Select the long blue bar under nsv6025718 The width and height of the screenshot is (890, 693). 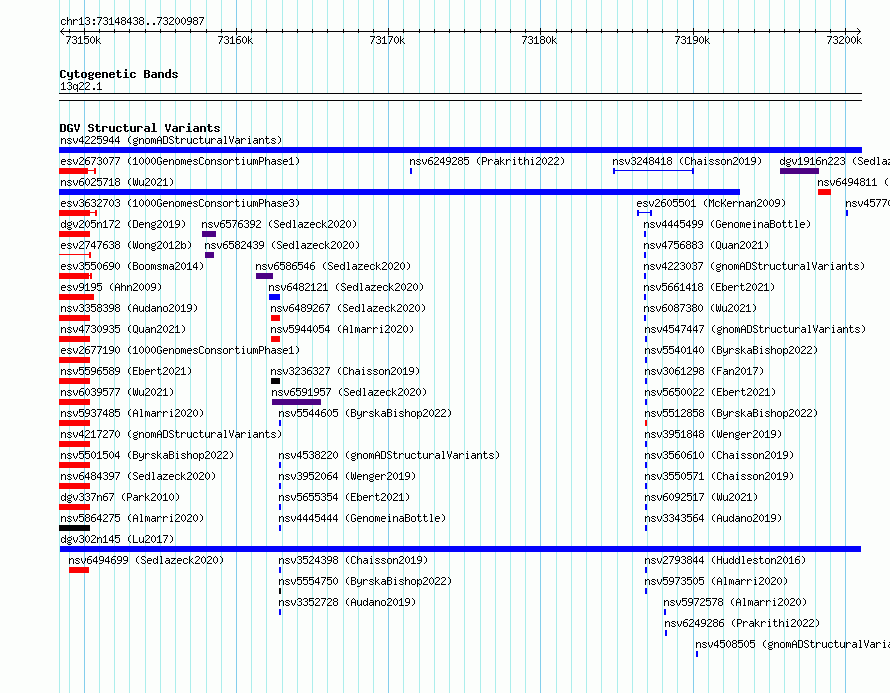400,192
